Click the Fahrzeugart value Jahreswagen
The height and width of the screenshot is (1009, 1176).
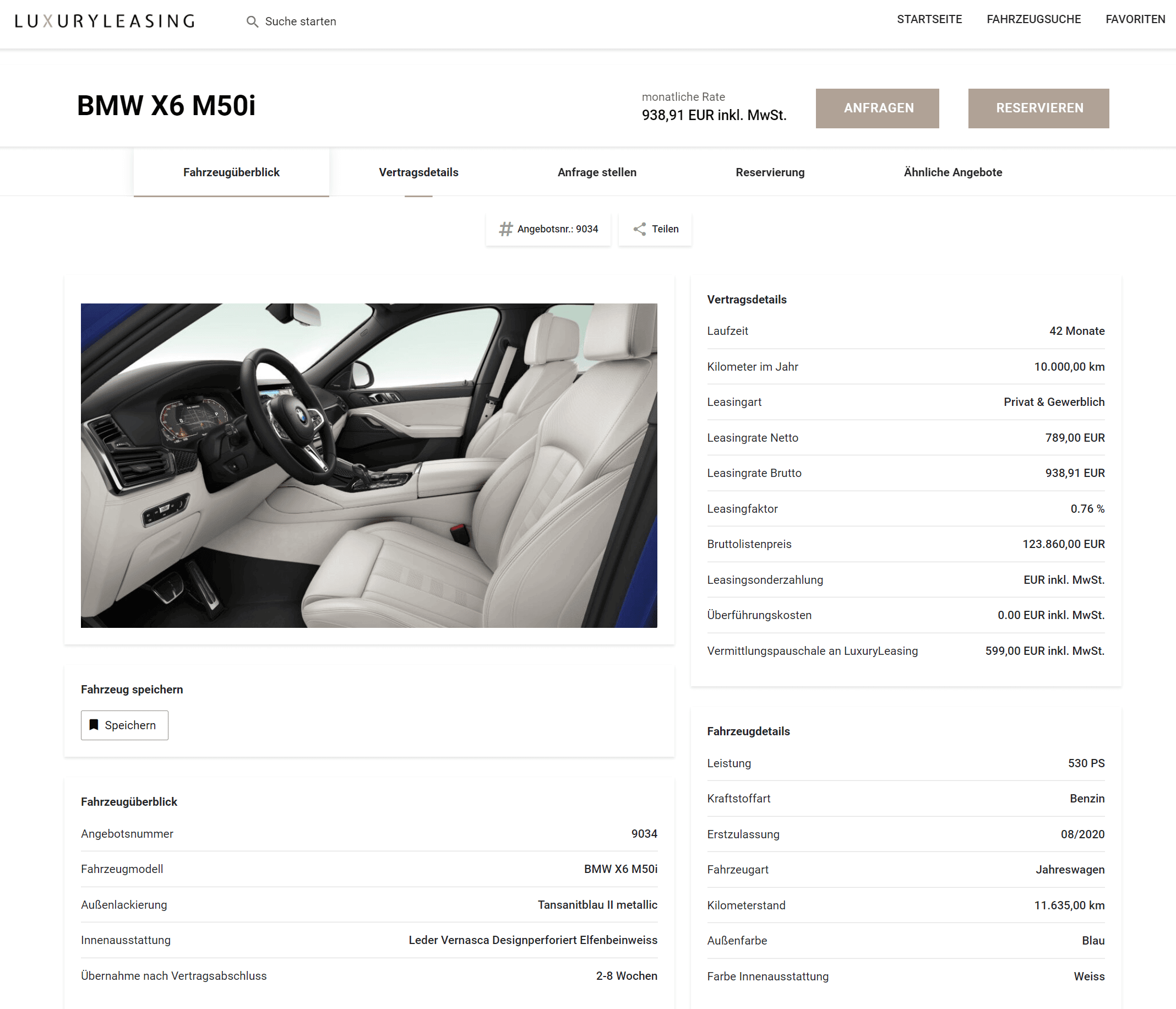(x=1070, y=869)
